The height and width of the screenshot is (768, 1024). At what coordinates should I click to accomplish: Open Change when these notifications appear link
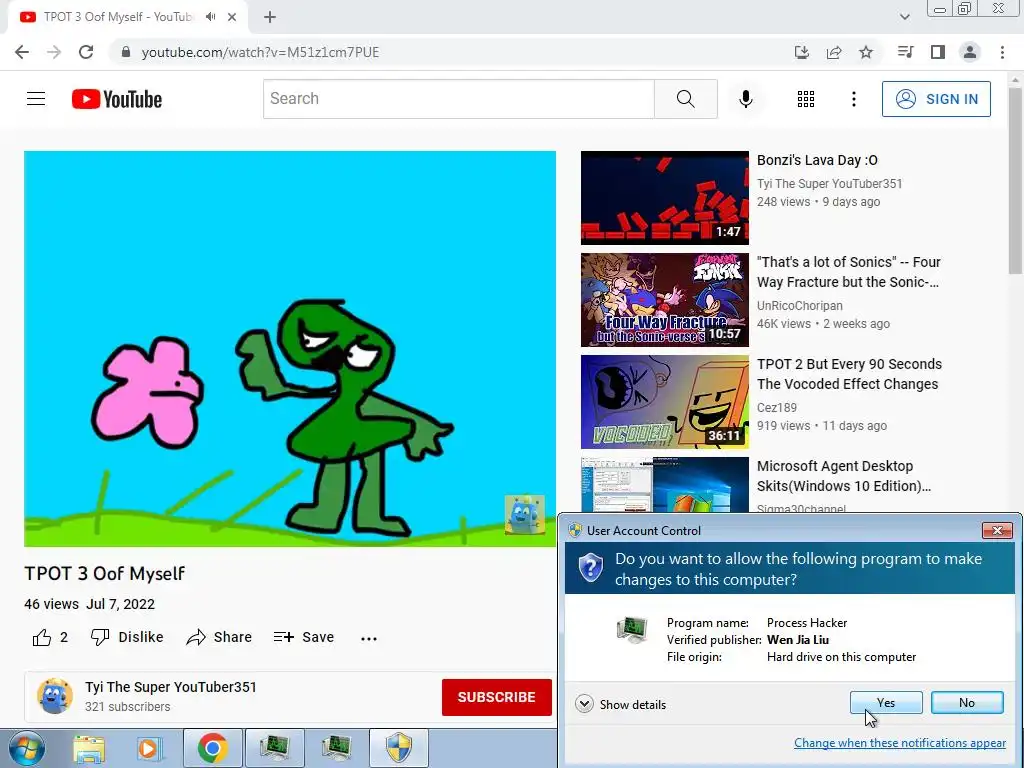899,743
